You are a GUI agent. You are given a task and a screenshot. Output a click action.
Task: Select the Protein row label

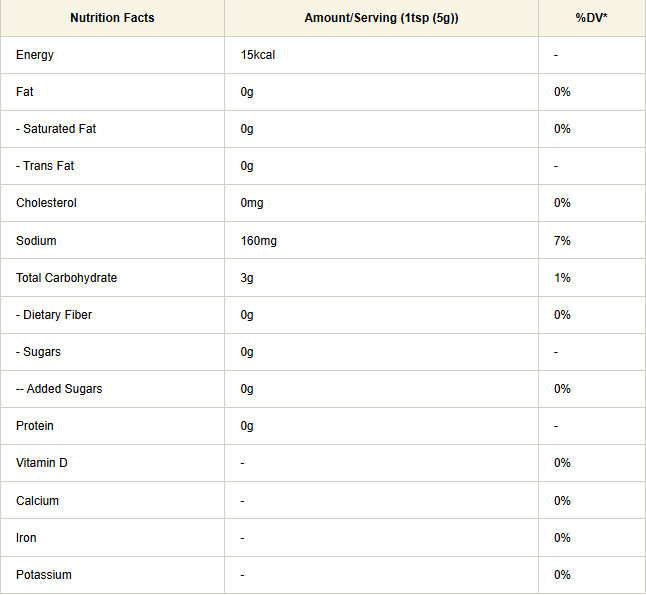click(x=35, y=426)
